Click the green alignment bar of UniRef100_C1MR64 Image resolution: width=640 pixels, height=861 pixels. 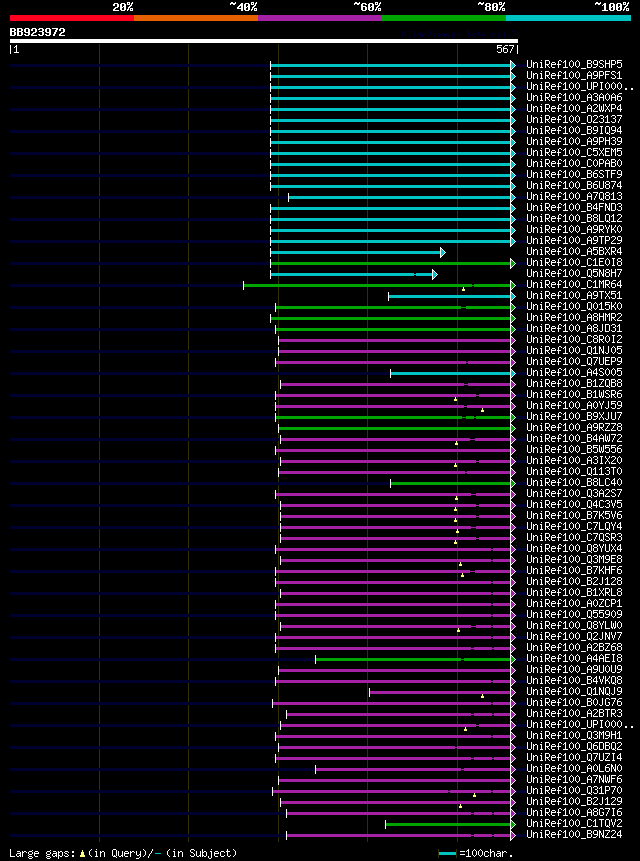380,286
